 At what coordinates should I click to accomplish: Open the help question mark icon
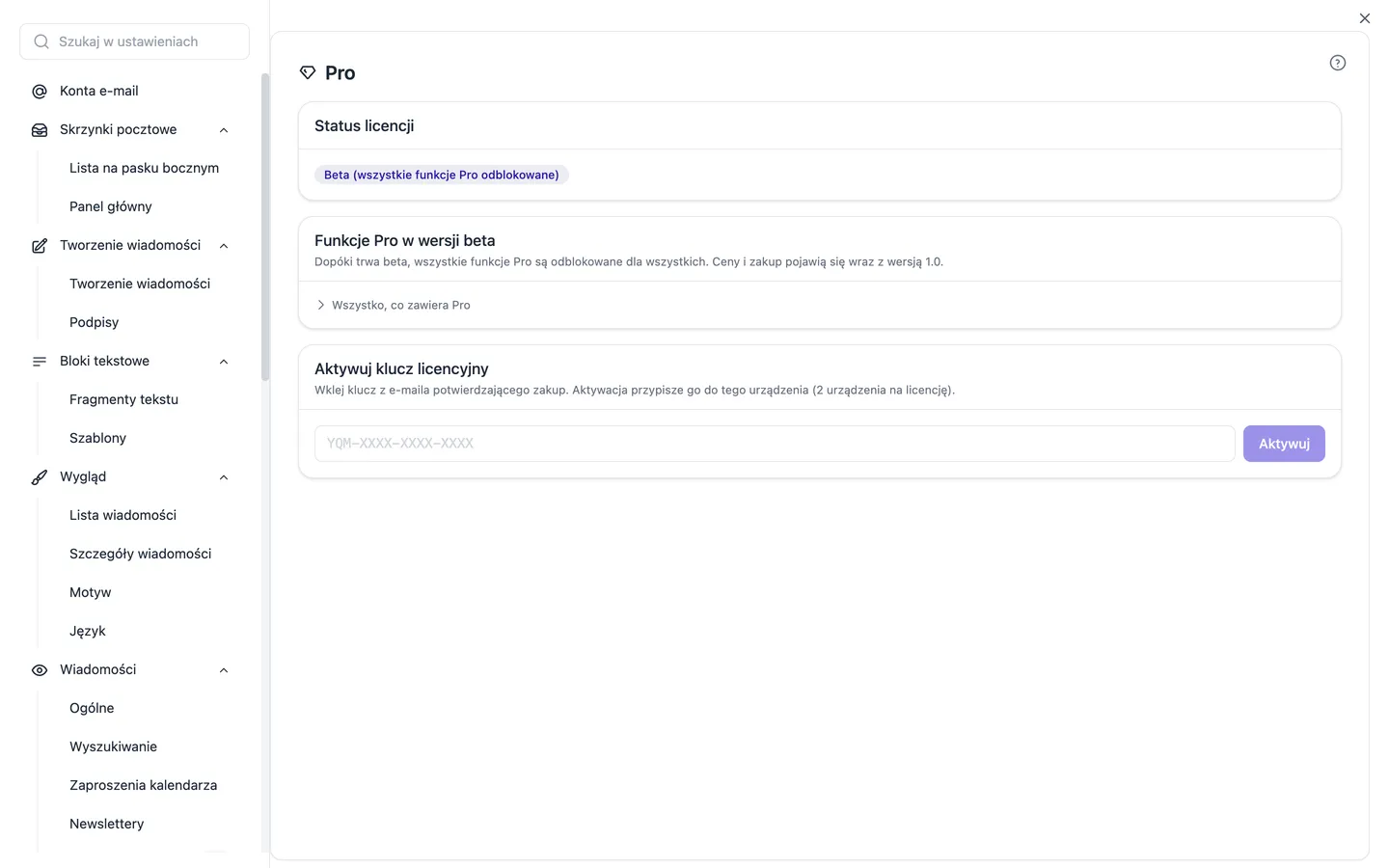pyautogui.click(x=1337, y=63)
